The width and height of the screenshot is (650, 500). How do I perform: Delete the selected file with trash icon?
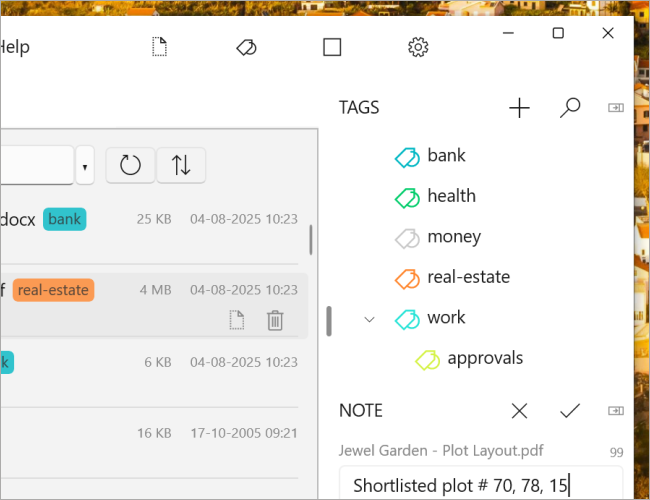point(275,320)
